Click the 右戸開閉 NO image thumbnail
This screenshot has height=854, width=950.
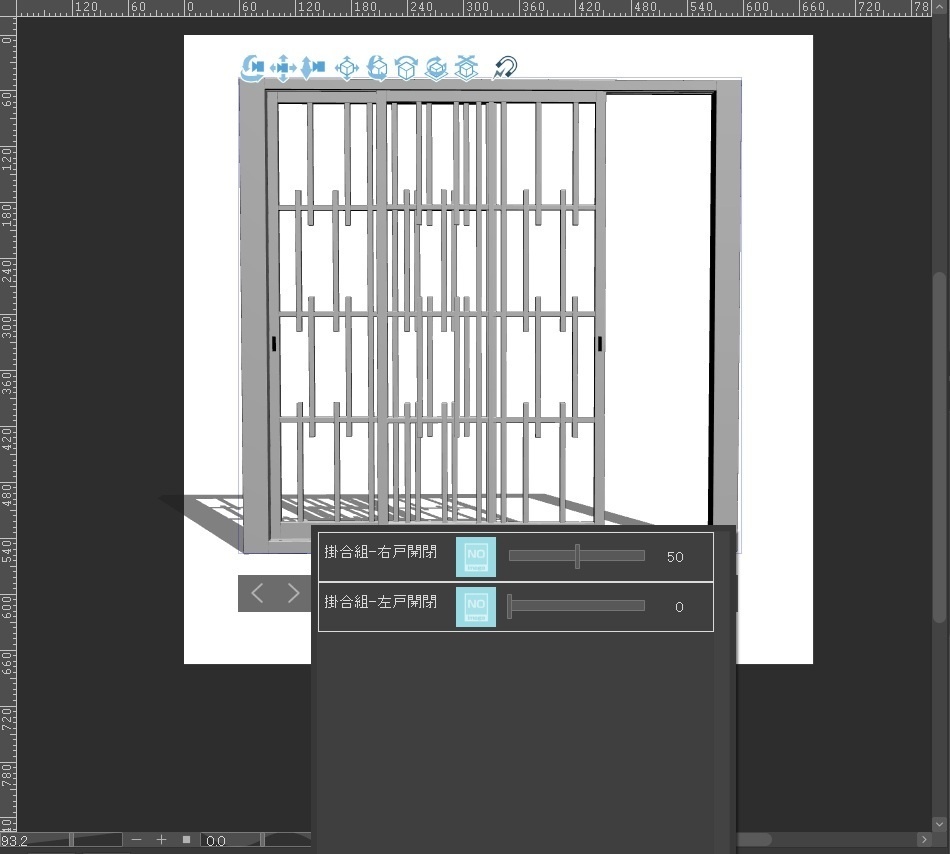[x=476, y=557]
